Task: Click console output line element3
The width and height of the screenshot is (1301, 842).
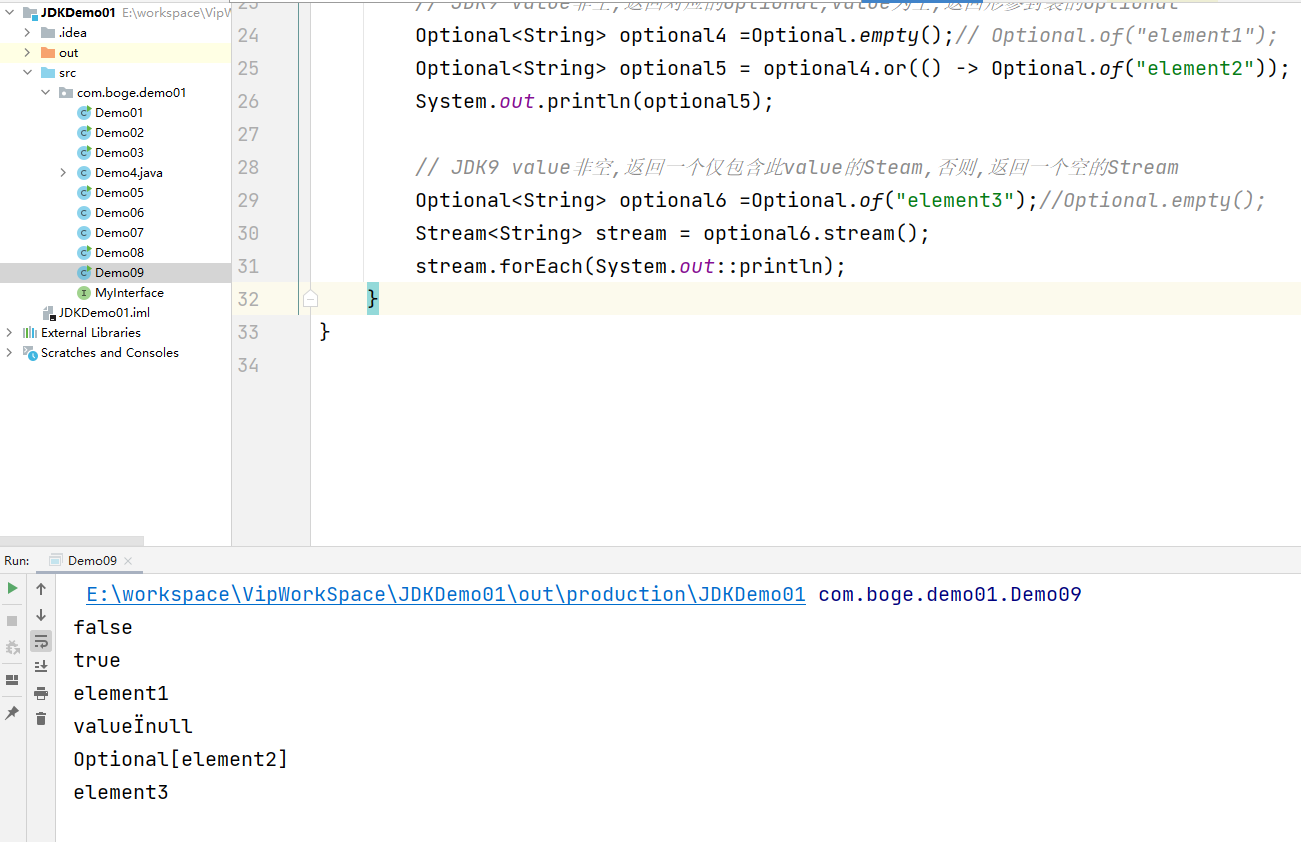Action: pyautogui.click(x=121, y=792)
